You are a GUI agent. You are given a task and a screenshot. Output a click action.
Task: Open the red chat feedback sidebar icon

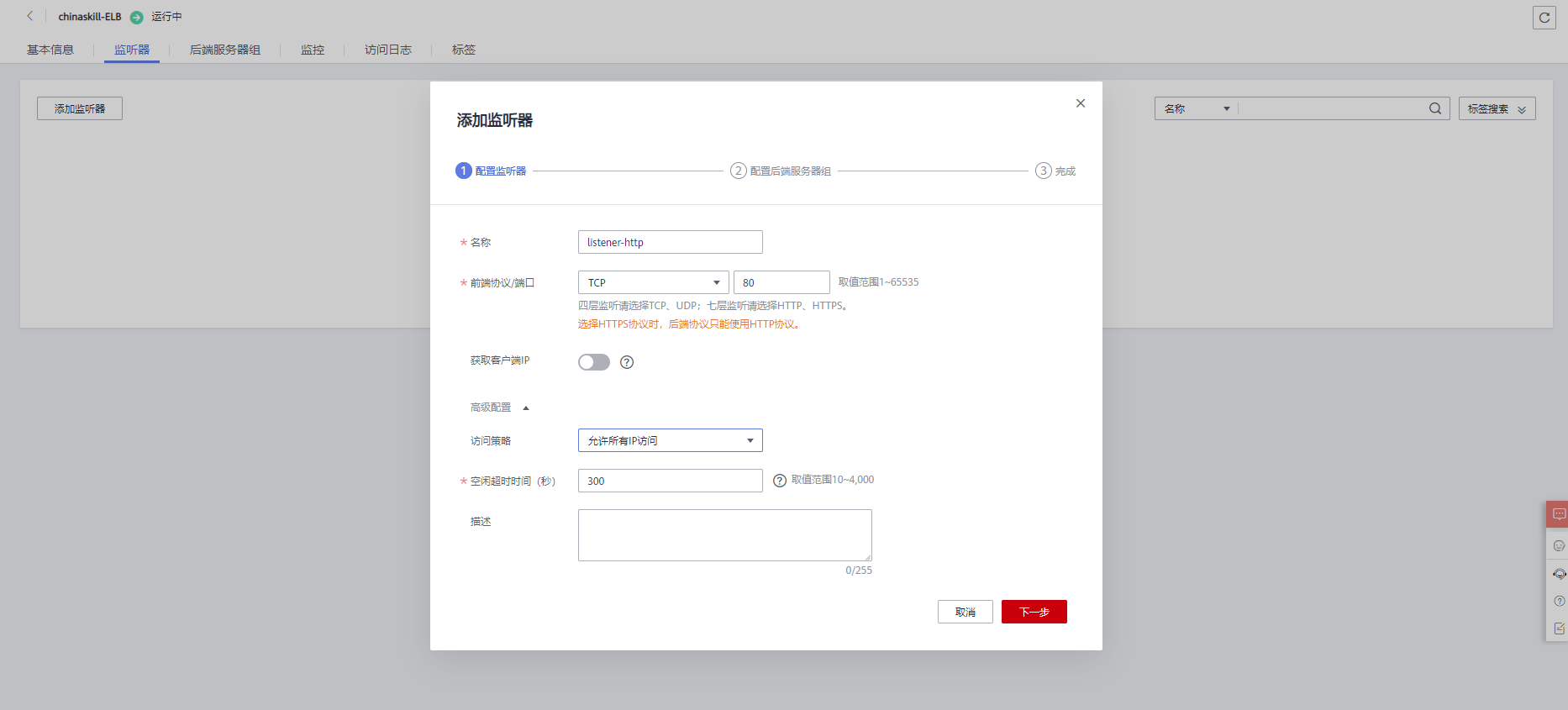click(x=1559, y=514)
